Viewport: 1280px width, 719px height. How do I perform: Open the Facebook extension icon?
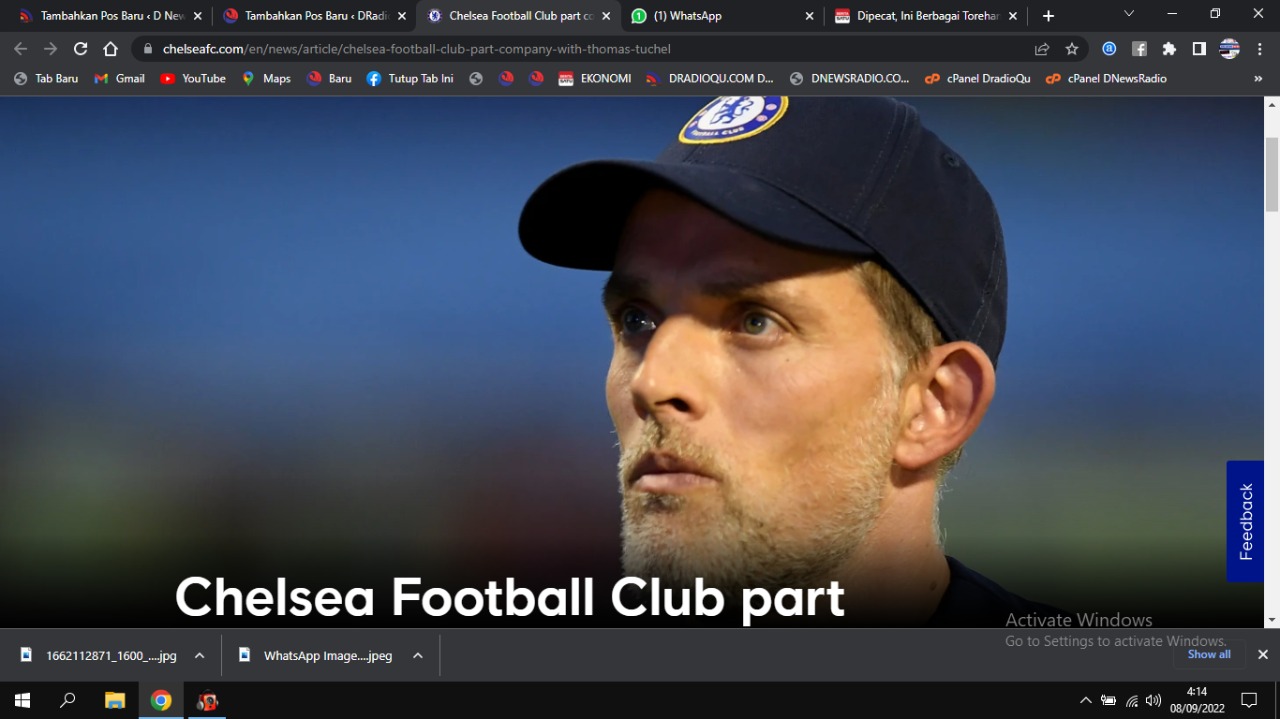[1139, 49]
